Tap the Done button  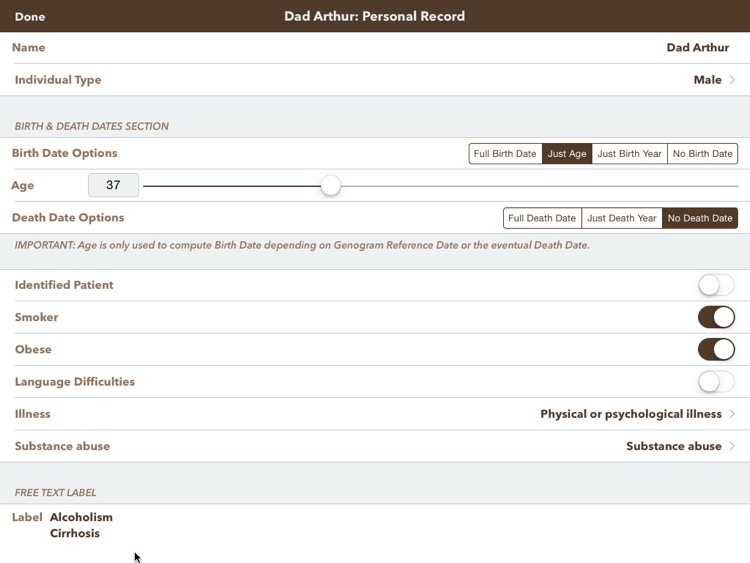(x=30, y=17)
